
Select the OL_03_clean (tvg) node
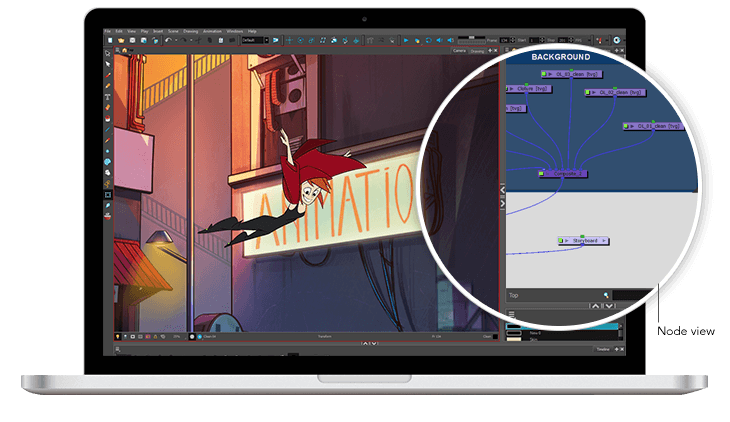click(572, 74)
